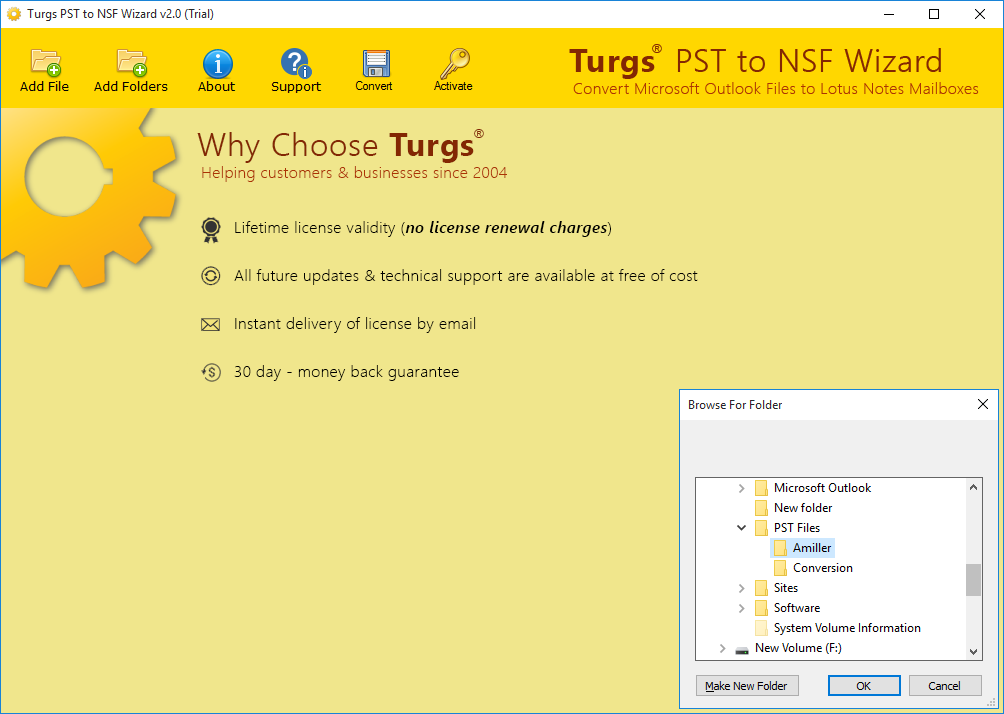Click the Software folder icon
Screen dimensions: 1004x714
(761, 608)
